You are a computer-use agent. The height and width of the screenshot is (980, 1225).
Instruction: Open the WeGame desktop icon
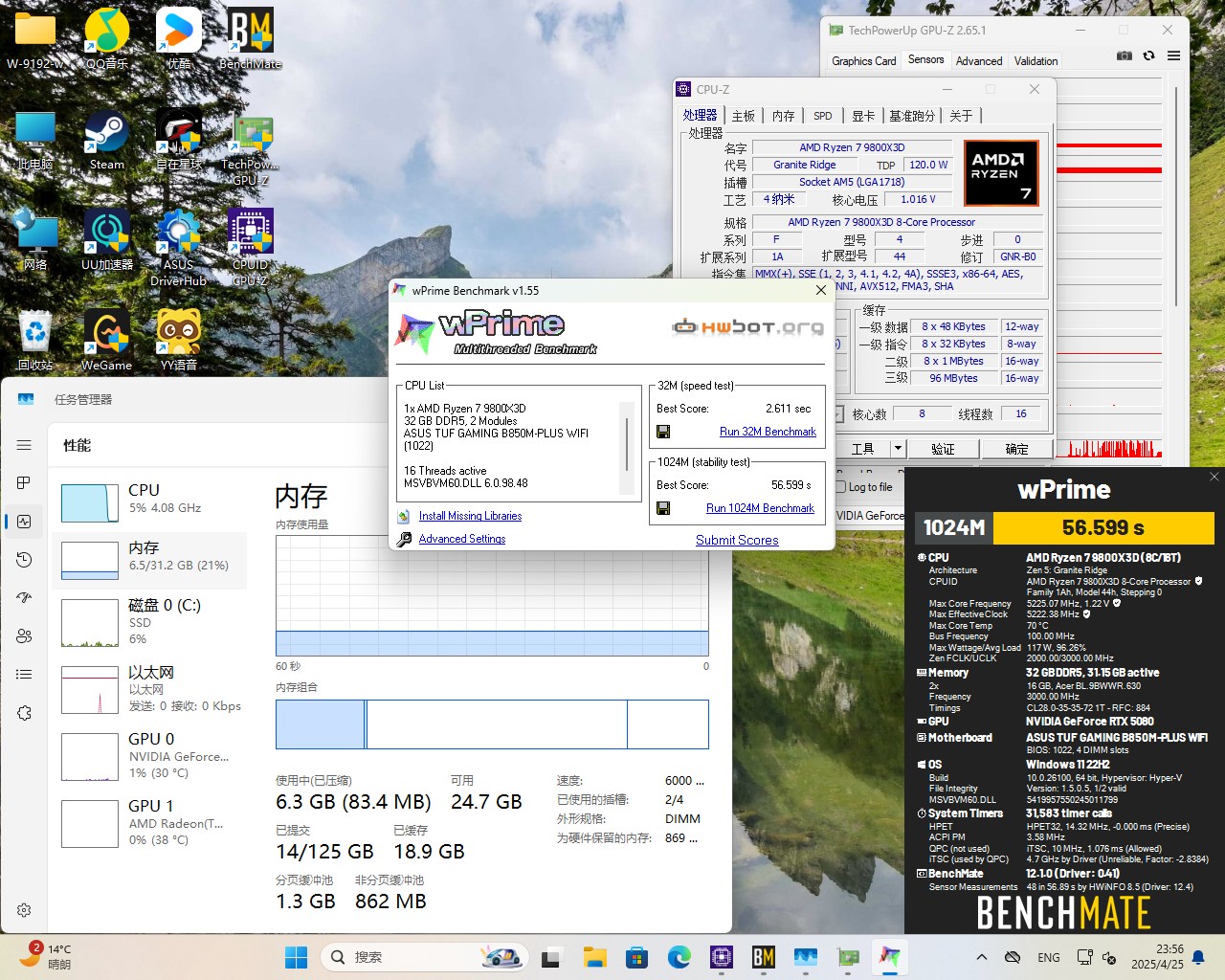tap(107, 341)
